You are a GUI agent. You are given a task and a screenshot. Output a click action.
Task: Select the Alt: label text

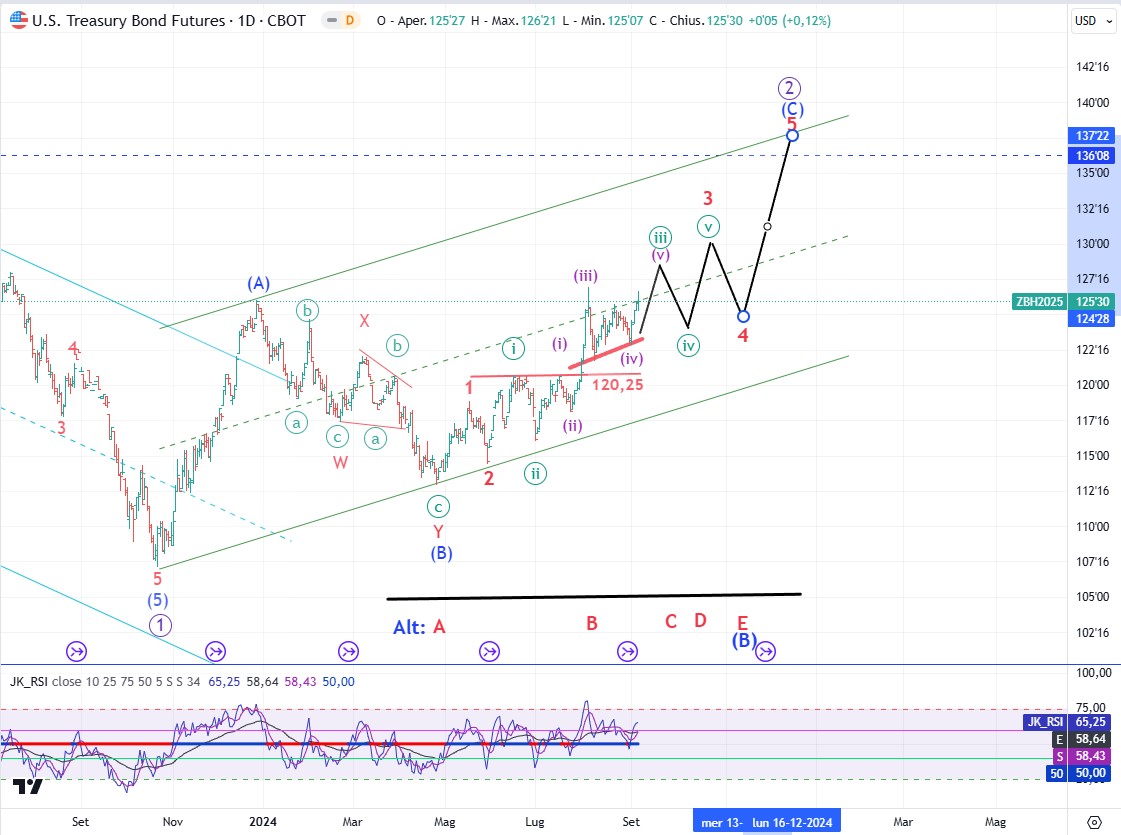(x=409, y=628)
